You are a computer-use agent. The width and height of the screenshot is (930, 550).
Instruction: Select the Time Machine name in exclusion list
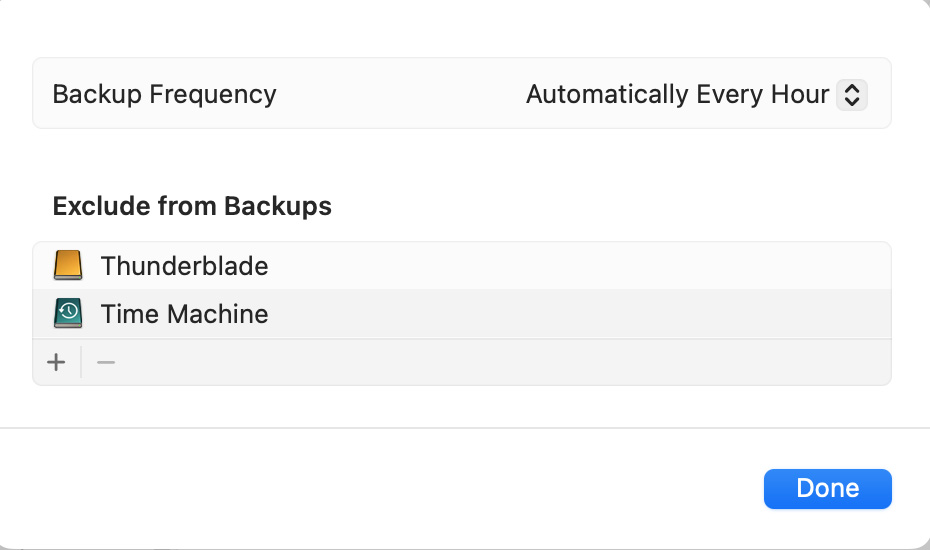(x=184, y=314)
